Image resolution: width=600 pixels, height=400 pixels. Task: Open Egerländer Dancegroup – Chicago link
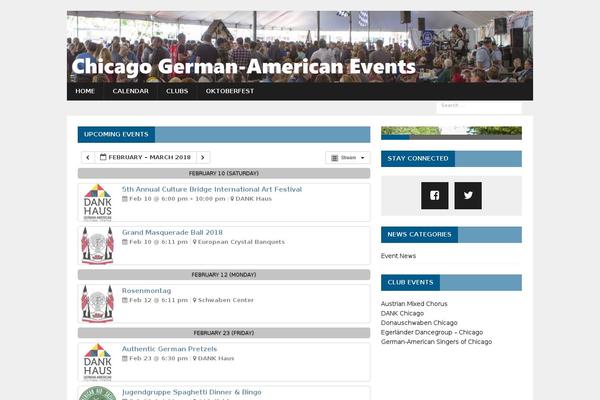pyautogui.click(x=432, y=332)
